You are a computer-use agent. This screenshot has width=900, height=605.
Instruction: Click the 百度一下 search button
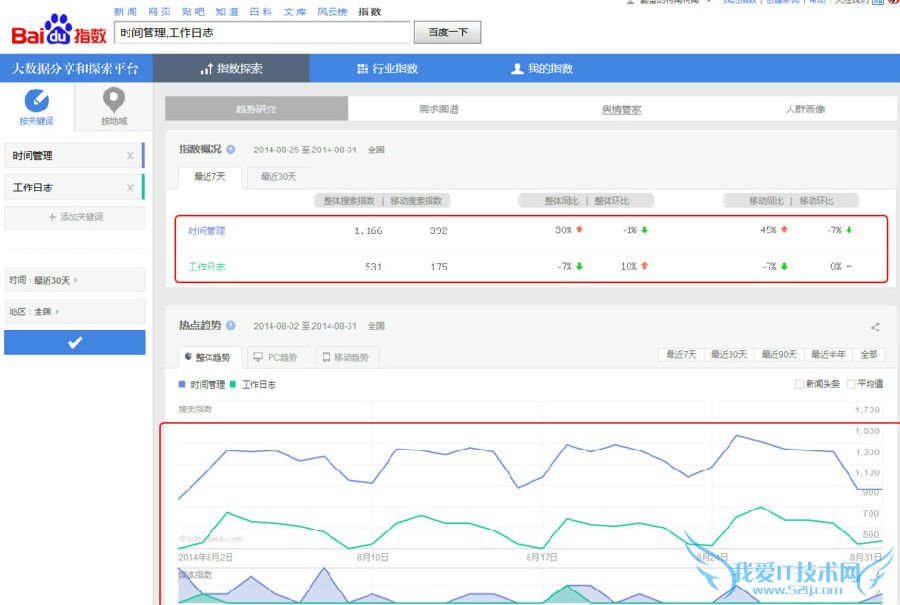point(448,33)
